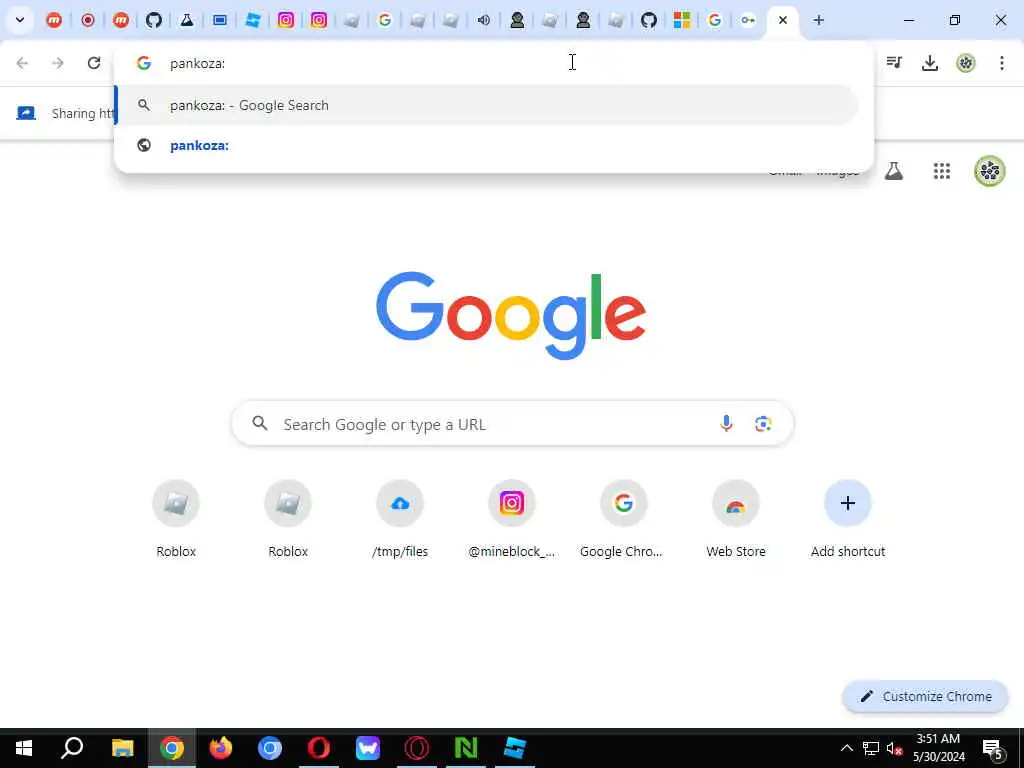Image resolution: width=1024 pixels, height=768 pixels.
Task: Select the bold 'pankoza:' URL suggestion
Action: [487, 145]
